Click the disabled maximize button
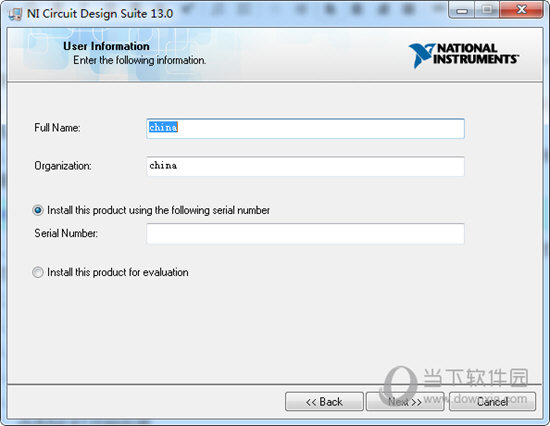Screen dimensions: 550x426 click(487, 11)
